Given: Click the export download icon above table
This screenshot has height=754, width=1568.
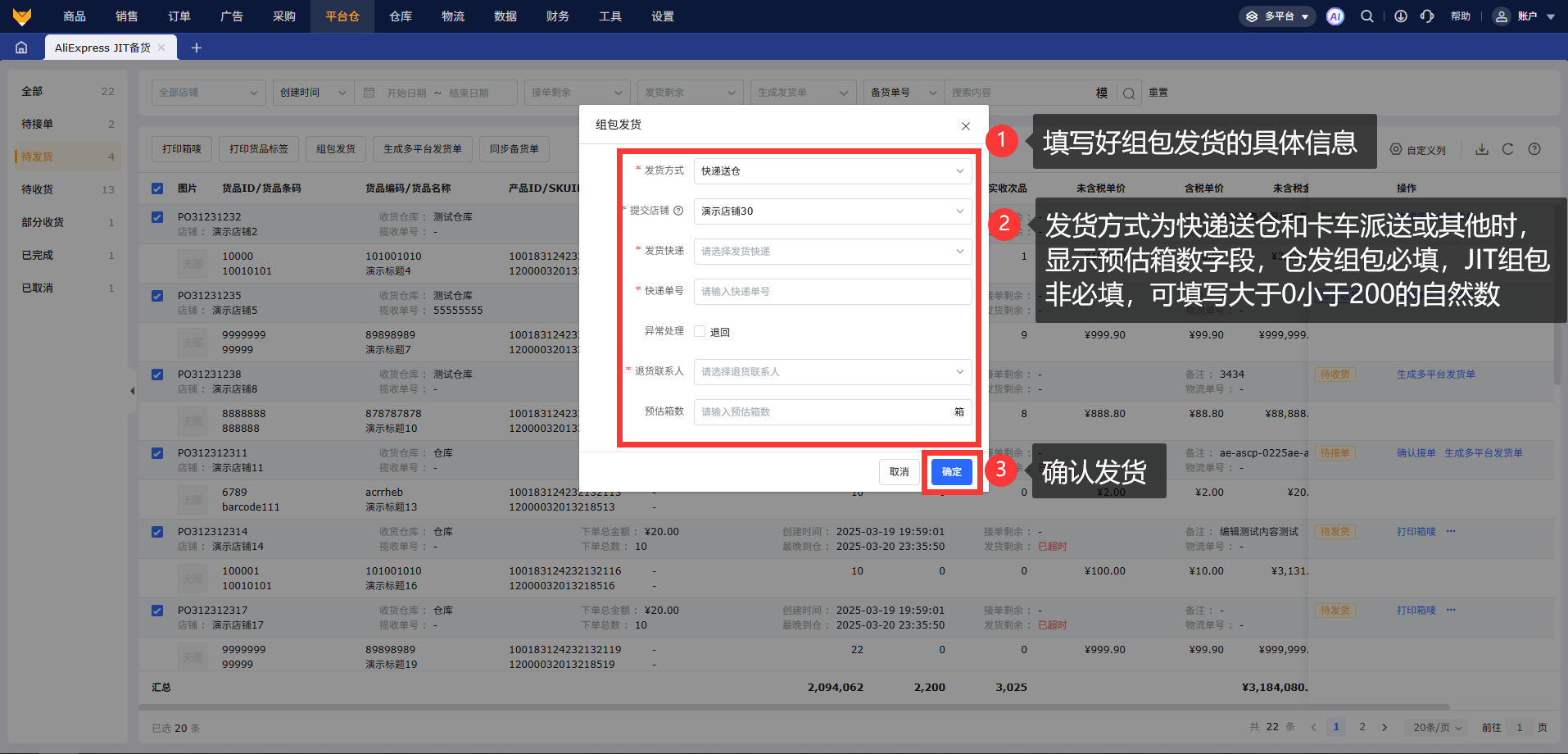Looking at the screenshot, I should point(1482,149).
